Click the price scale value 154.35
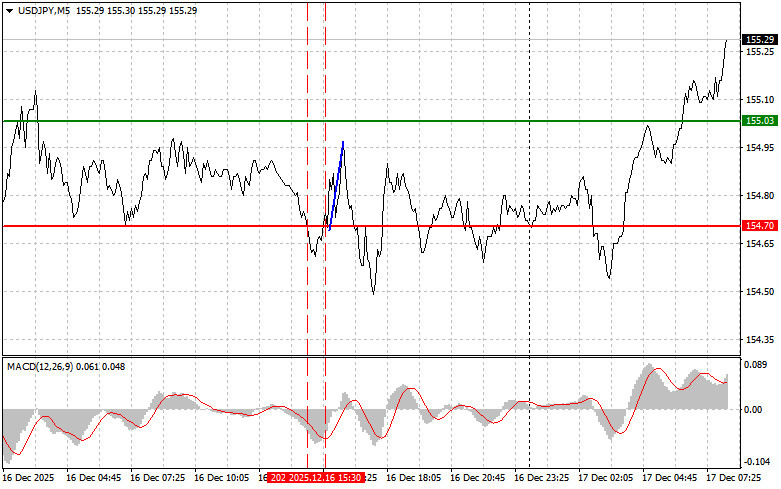 click(760, 340)
